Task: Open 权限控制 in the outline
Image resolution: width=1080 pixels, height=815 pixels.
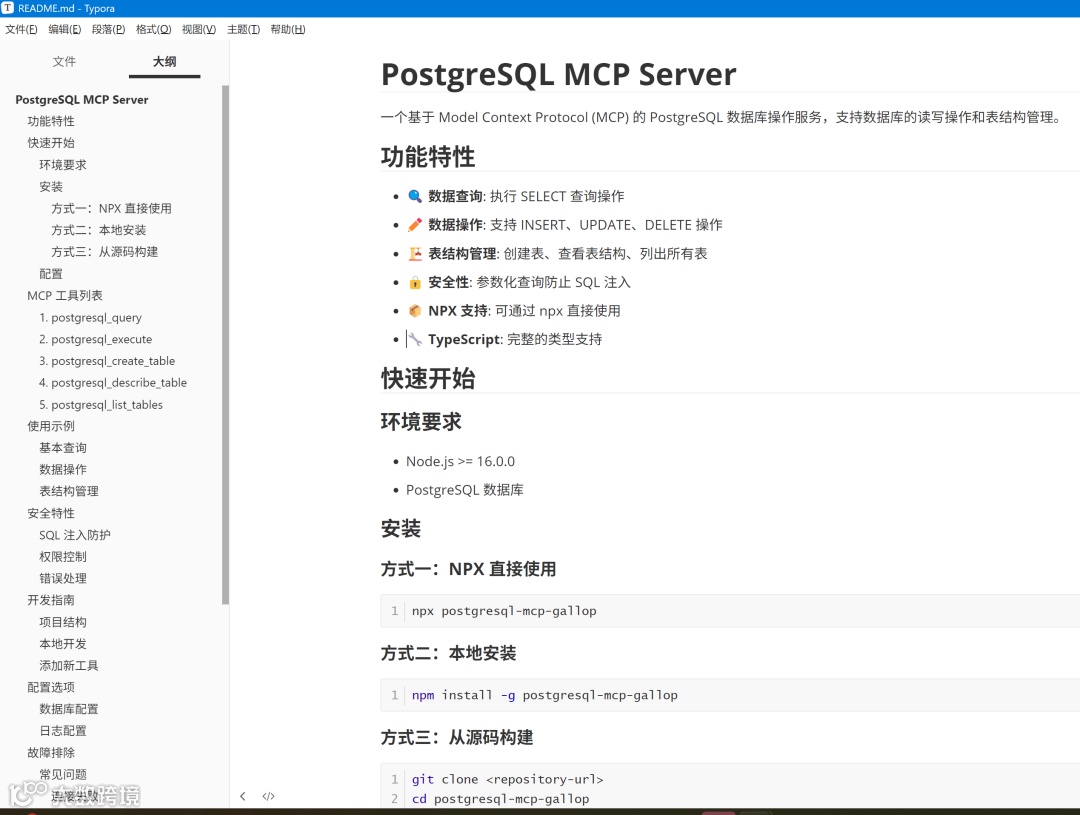Action: pyautogui.click(x=63, y=557)
